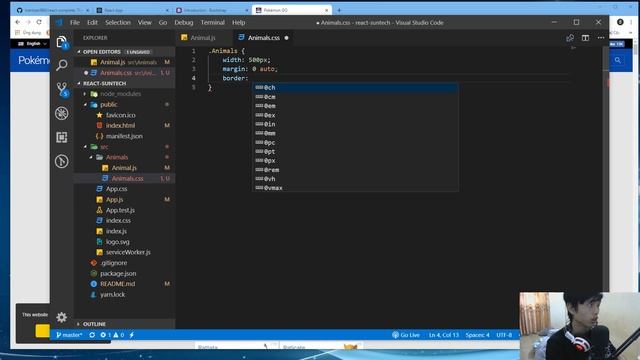This screenshot has height=360, width=640.
Task: Open the File menu
Action: [x=75, y=22]
